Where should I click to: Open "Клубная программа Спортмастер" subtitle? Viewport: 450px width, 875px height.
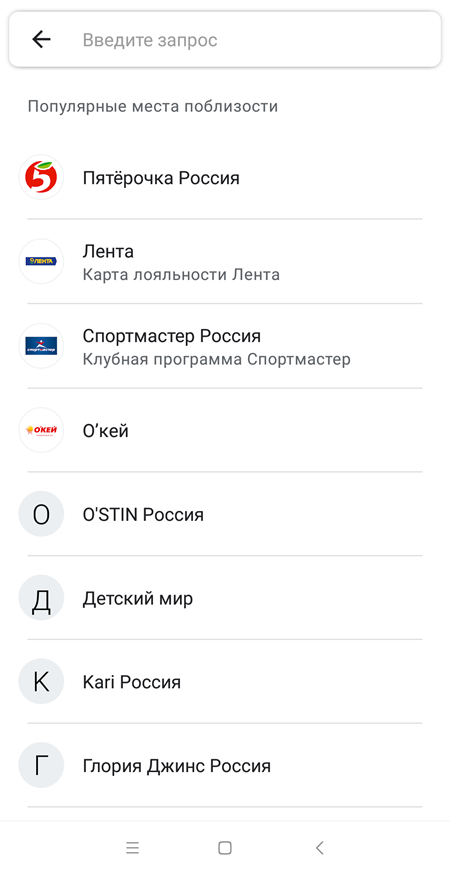pos(217,359)
